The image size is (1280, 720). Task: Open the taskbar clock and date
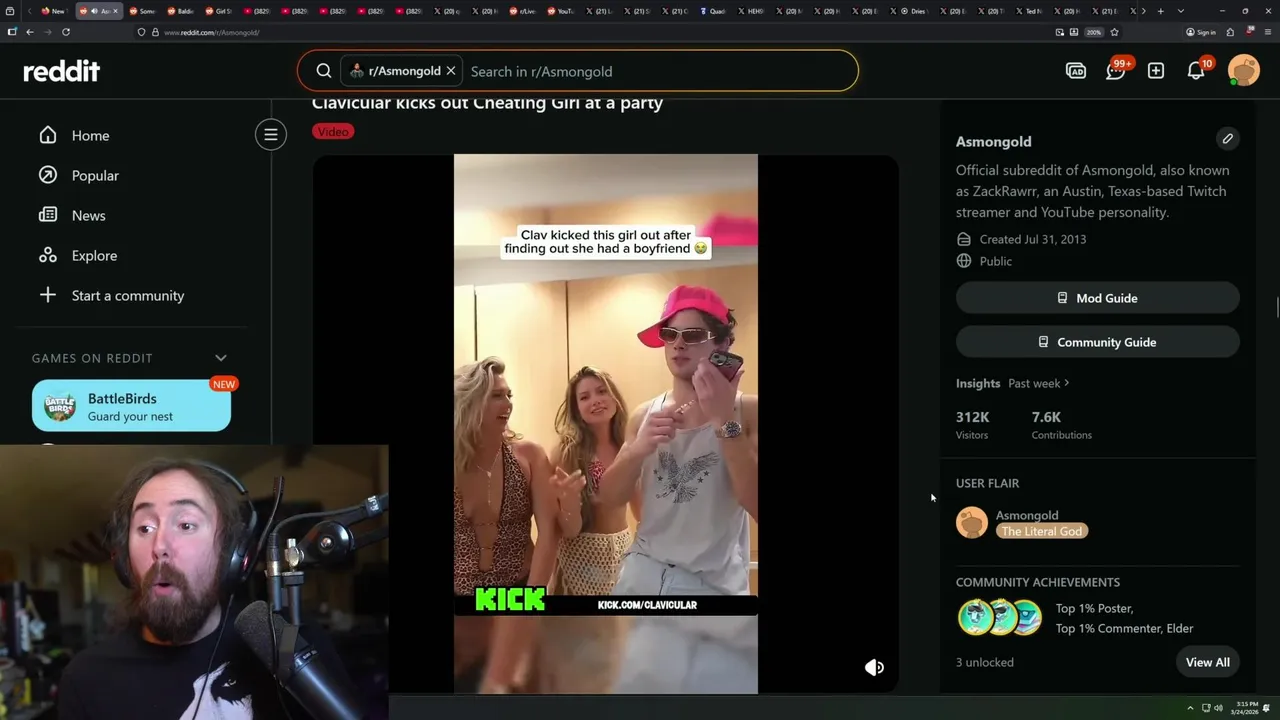1246,708
